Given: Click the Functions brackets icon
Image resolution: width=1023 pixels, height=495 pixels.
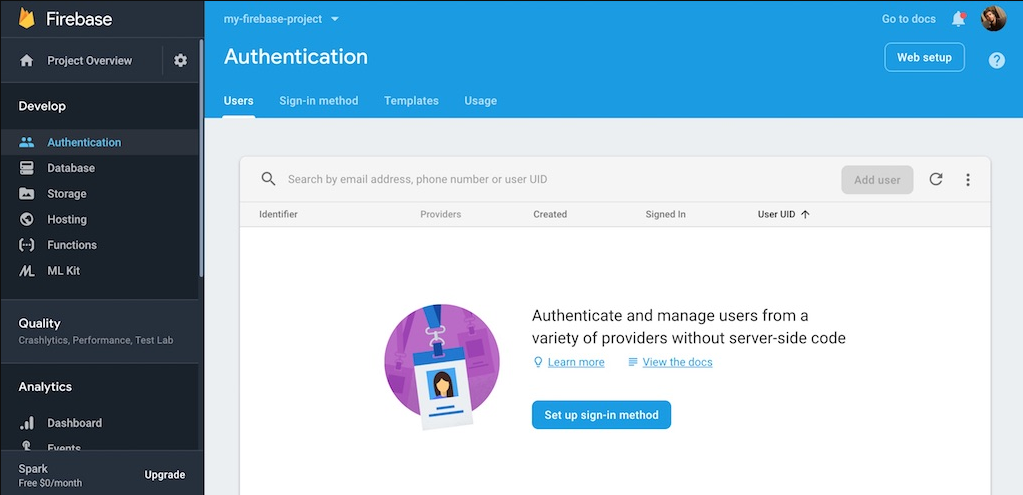Looking at the screenshot, I should coord(27,245).
